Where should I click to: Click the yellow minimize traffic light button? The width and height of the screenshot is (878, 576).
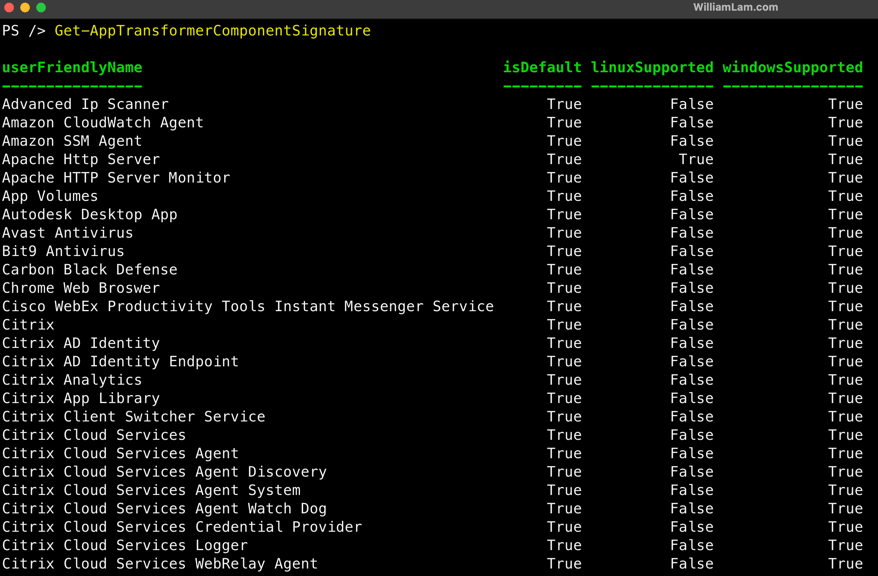coord(25,7)
